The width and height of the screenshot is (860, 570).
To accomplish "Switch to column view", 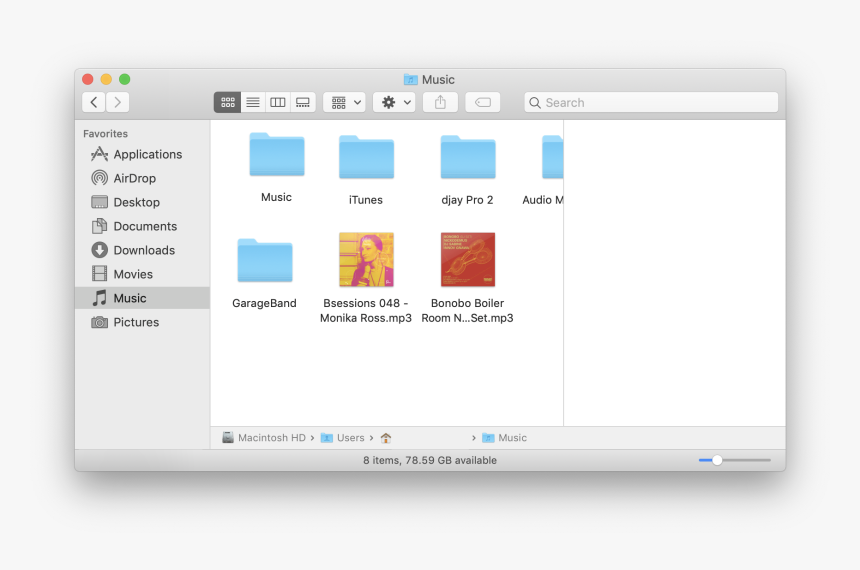I will (278, 102).
